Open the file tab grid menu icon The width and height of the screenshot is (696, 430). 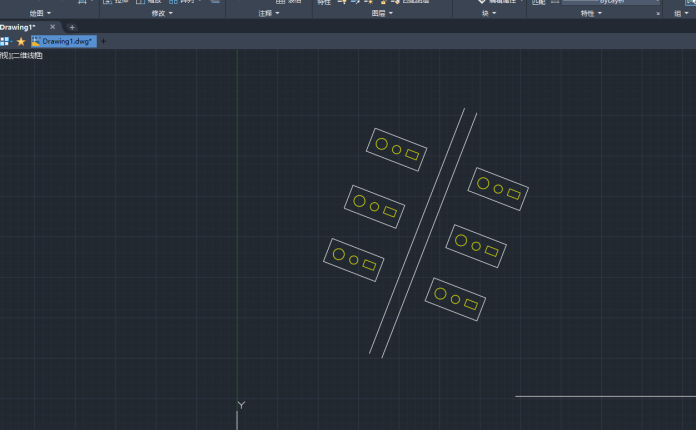(x=5, y=41)
